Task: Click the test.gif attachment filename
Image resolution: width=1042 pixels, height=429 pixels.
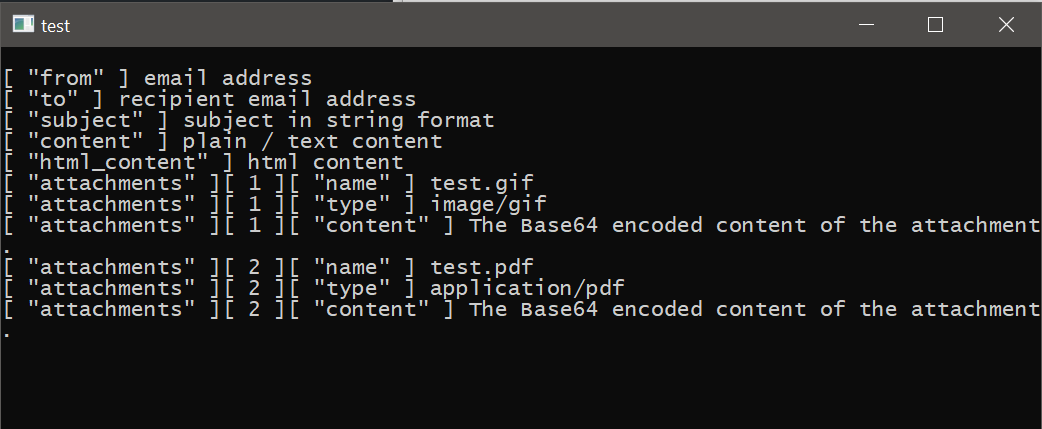Action: pyautogui.click(x=482, y=183)
